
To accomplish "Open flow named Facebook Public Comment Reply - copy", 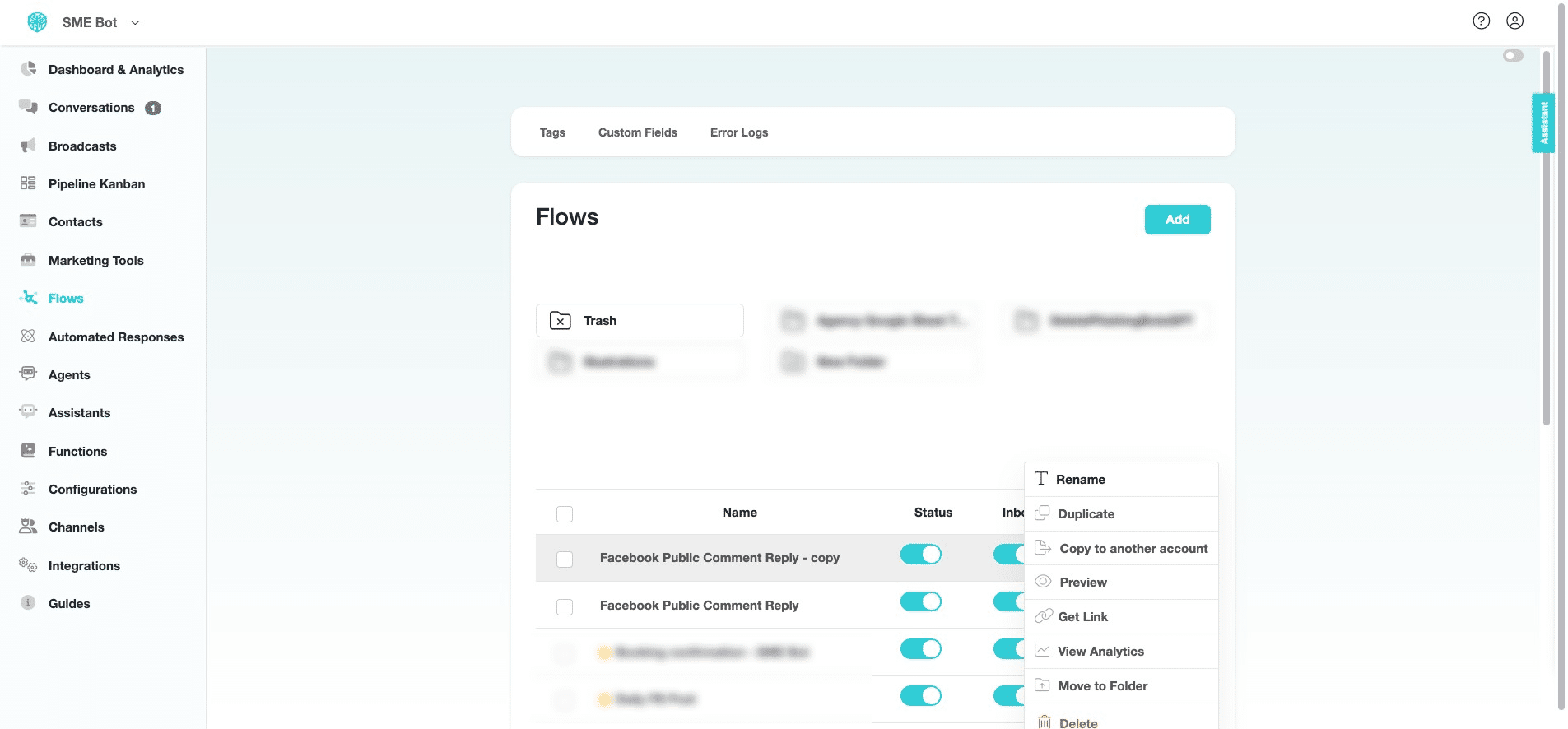I will [x=719, y=558].
